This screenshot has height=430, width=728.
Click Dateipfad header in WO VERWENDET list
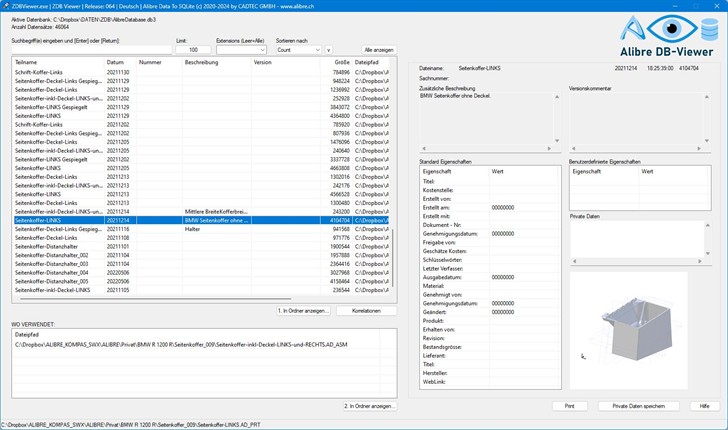point(196,334)
